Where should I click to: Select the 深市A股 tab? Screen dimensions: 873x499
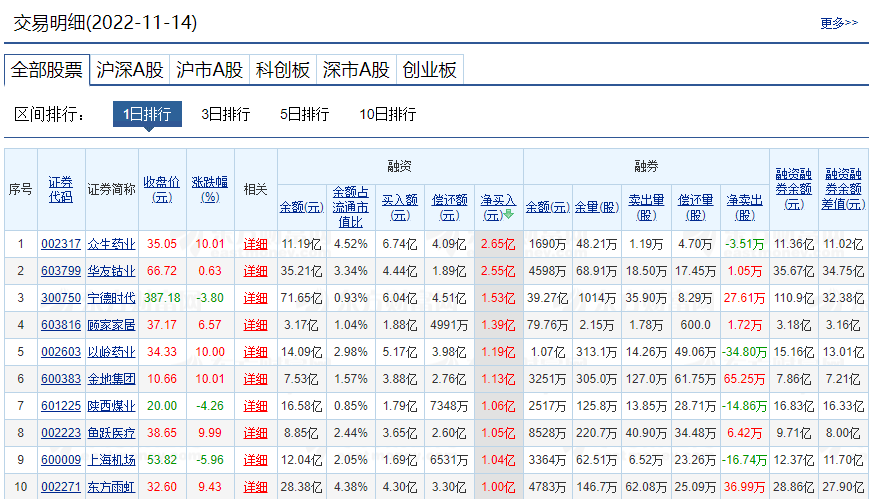coord(356,69)
